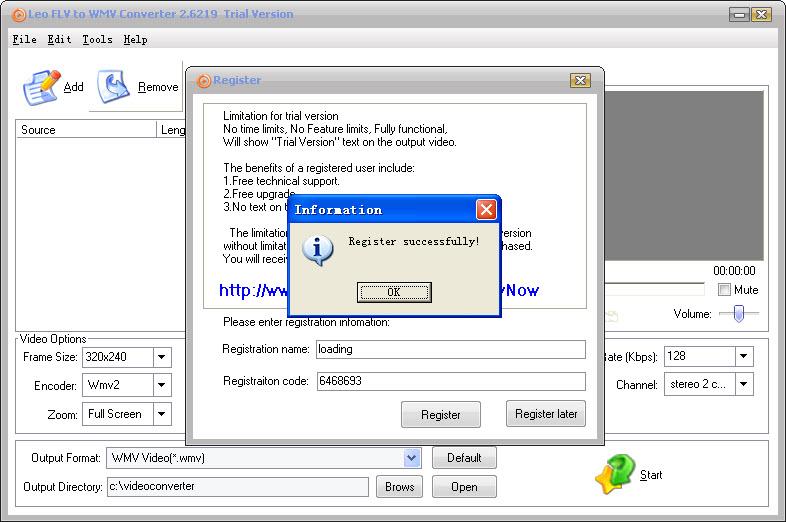Click the Start conversion icon
The image size is (786, 522).
615,474
